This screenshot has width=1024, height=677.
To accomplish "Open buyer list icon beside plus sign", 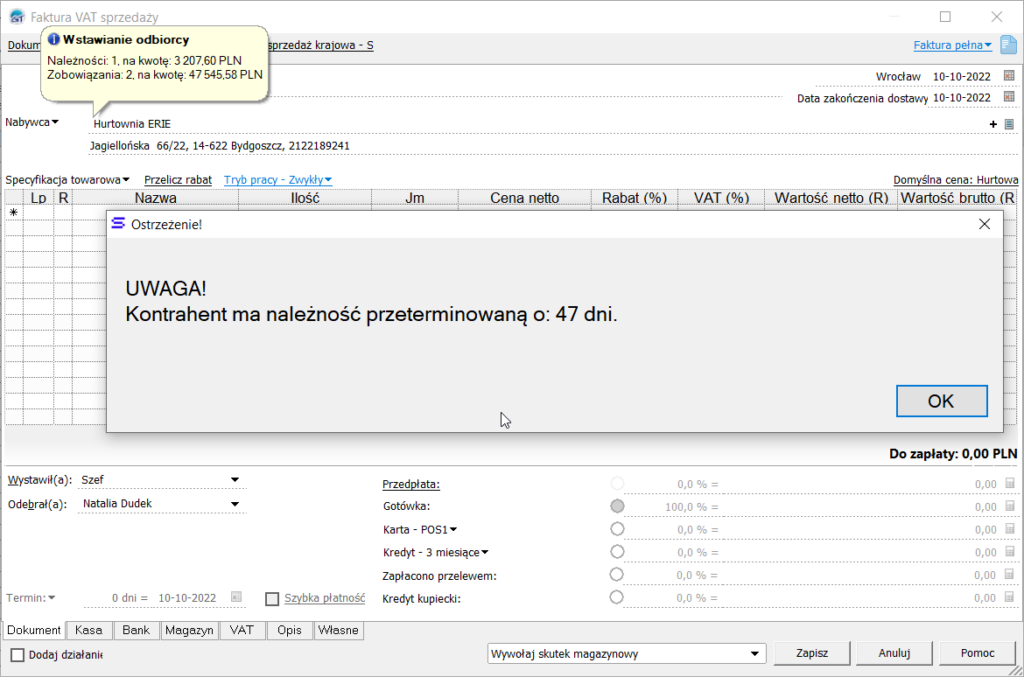I will tap(1009, 124).
